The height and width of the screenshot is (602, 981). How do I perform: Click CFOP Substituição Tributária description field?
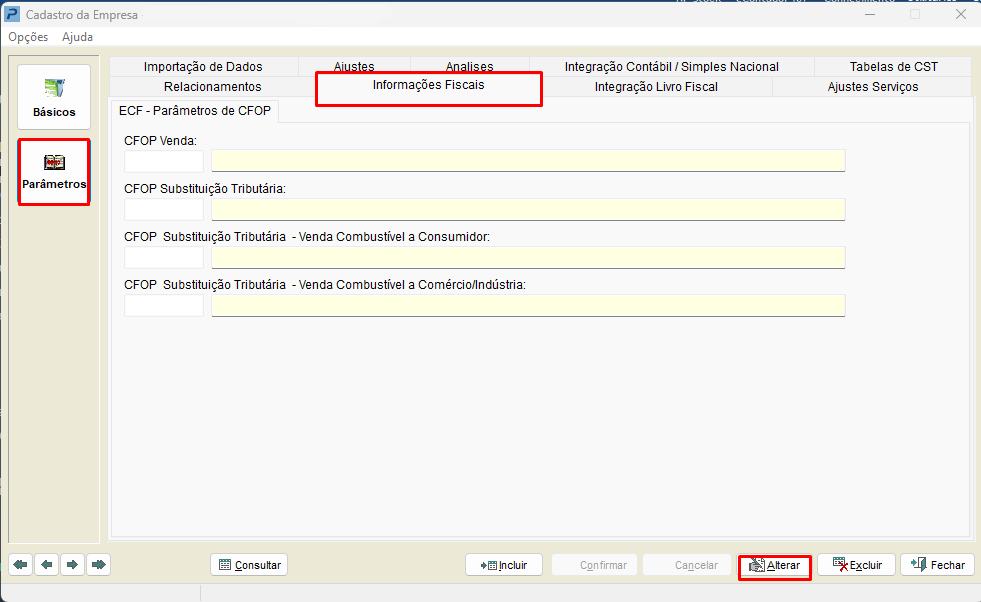pos(528,209)
